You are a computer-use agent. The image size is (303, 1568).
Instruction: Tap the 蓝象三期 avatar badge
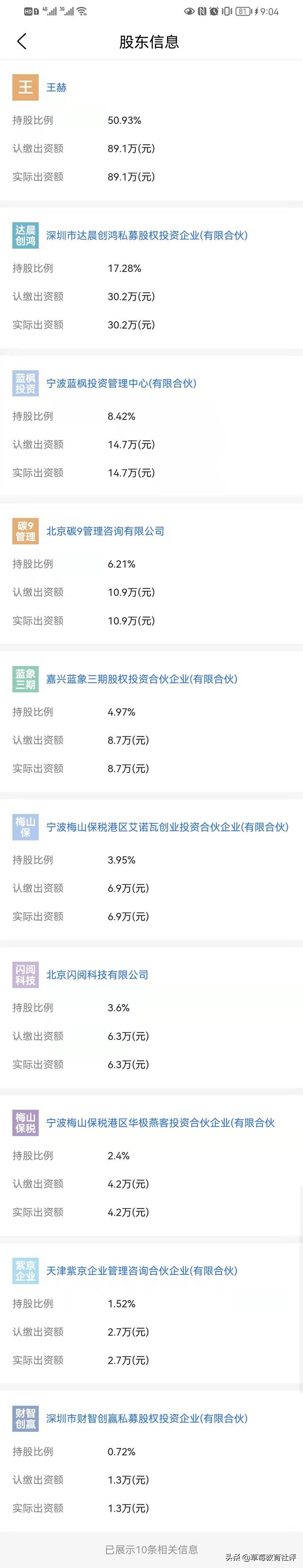[25, 677]
